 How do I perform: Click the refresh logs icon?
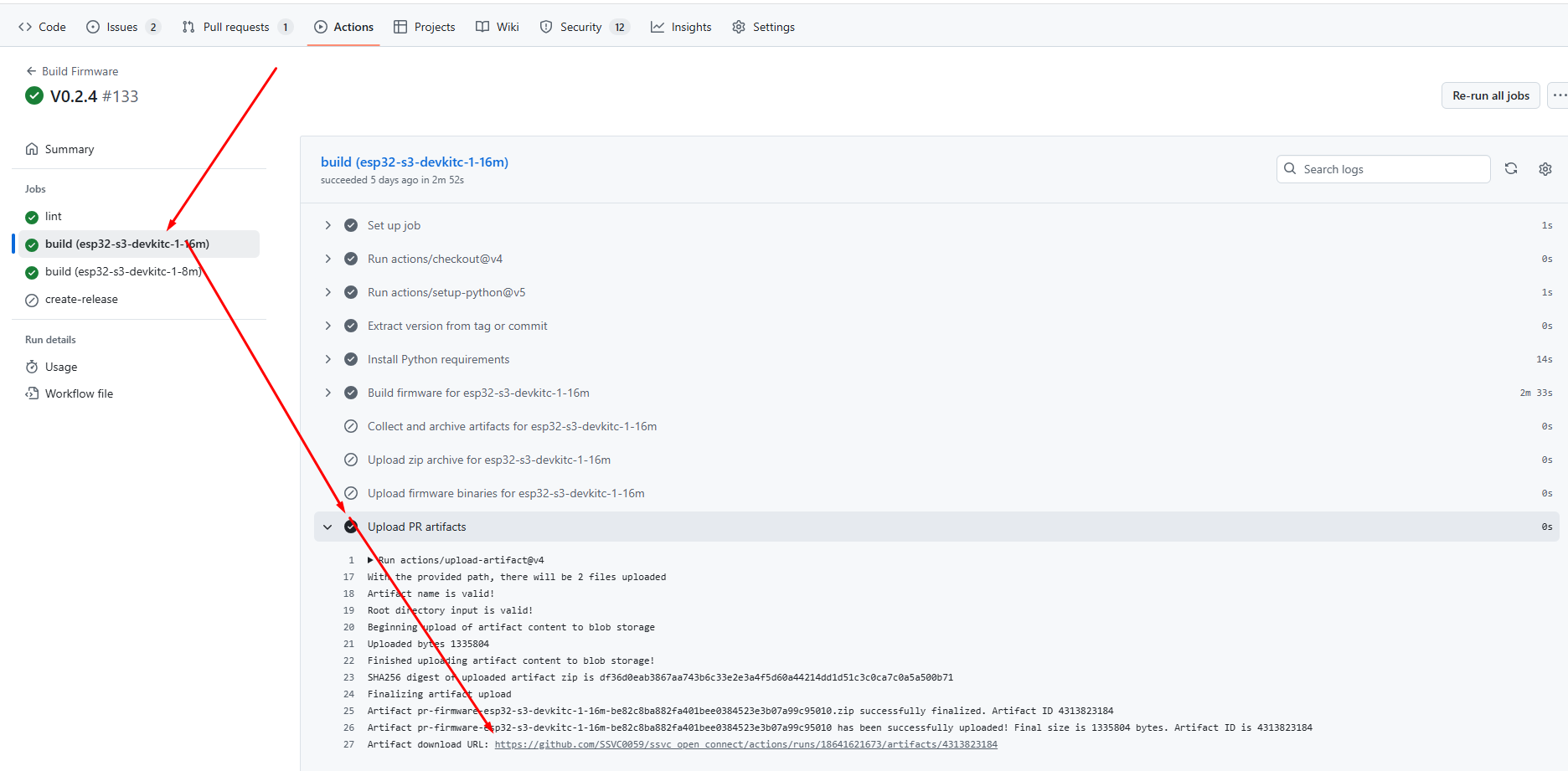point(1511,169)
